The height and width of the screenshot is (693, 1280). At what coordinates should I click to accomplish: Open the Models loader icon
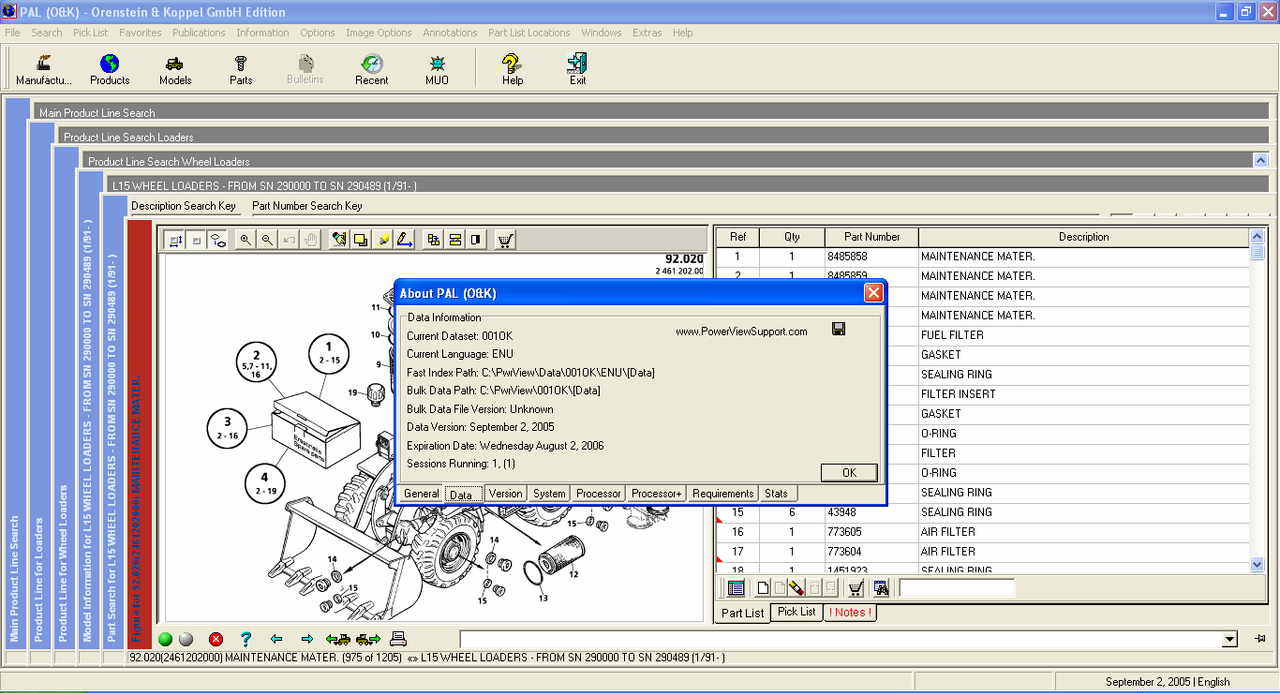click(175, 69)
